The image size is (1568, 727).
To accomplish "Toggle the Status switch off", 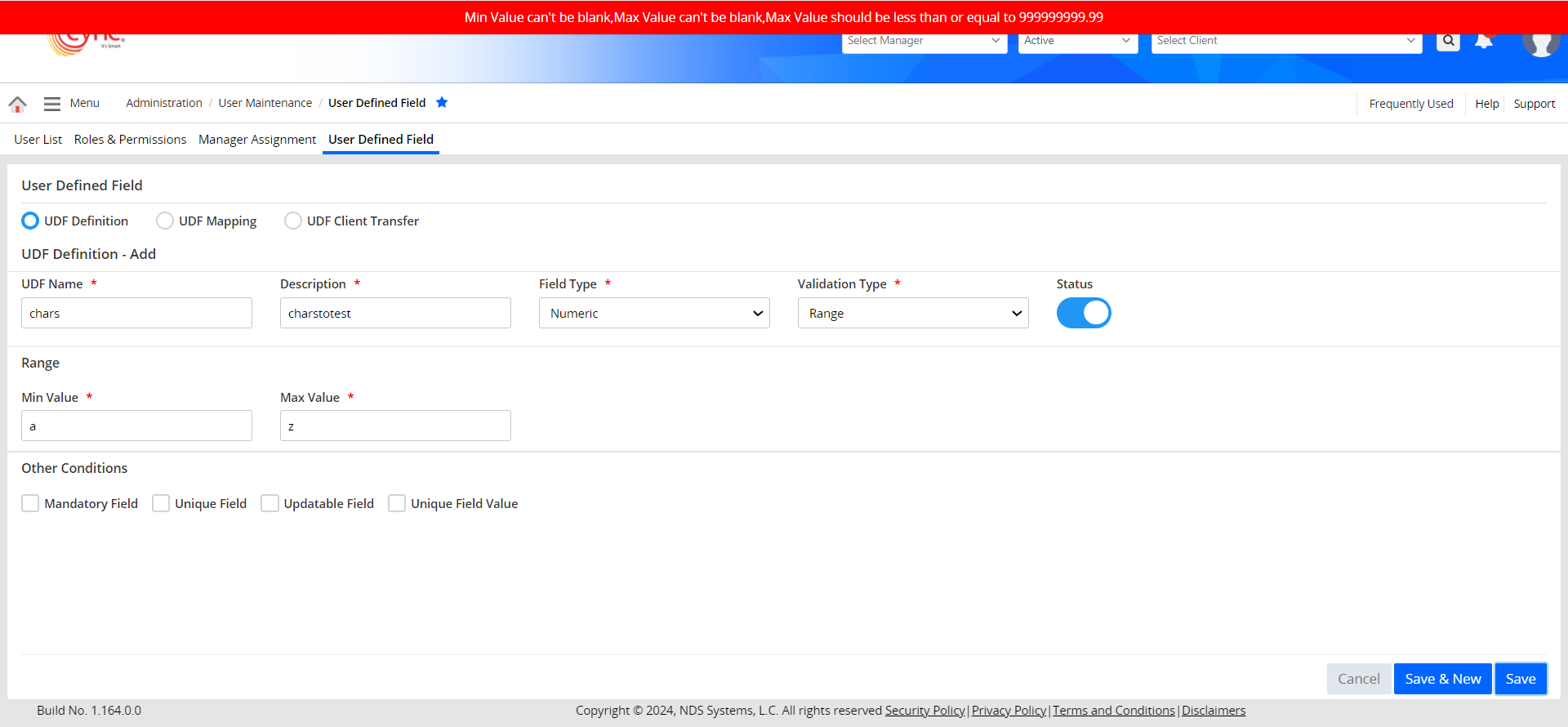I will point(1083,313).
